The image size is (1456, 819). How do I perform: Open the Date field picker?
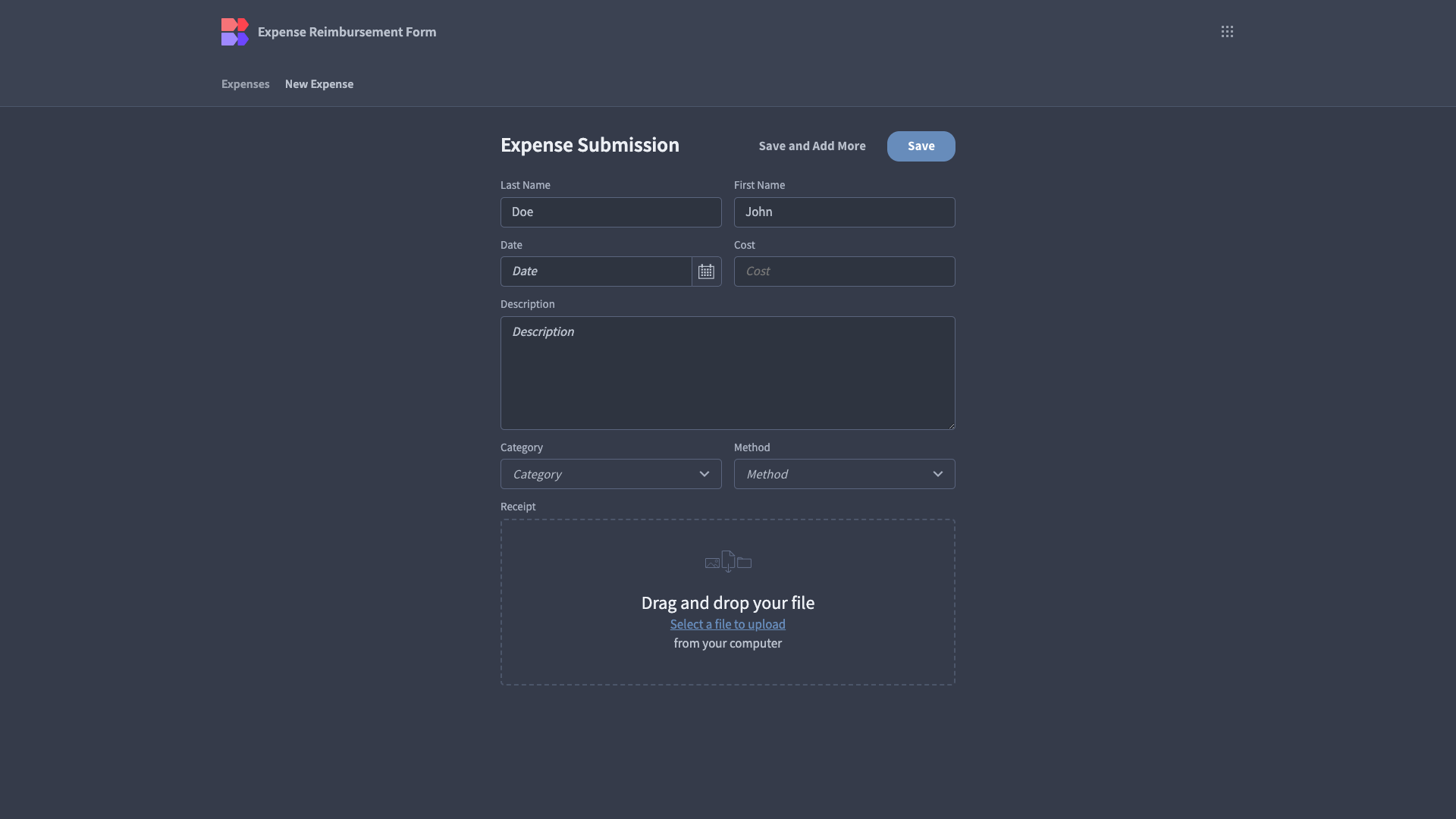coord(596,271)
